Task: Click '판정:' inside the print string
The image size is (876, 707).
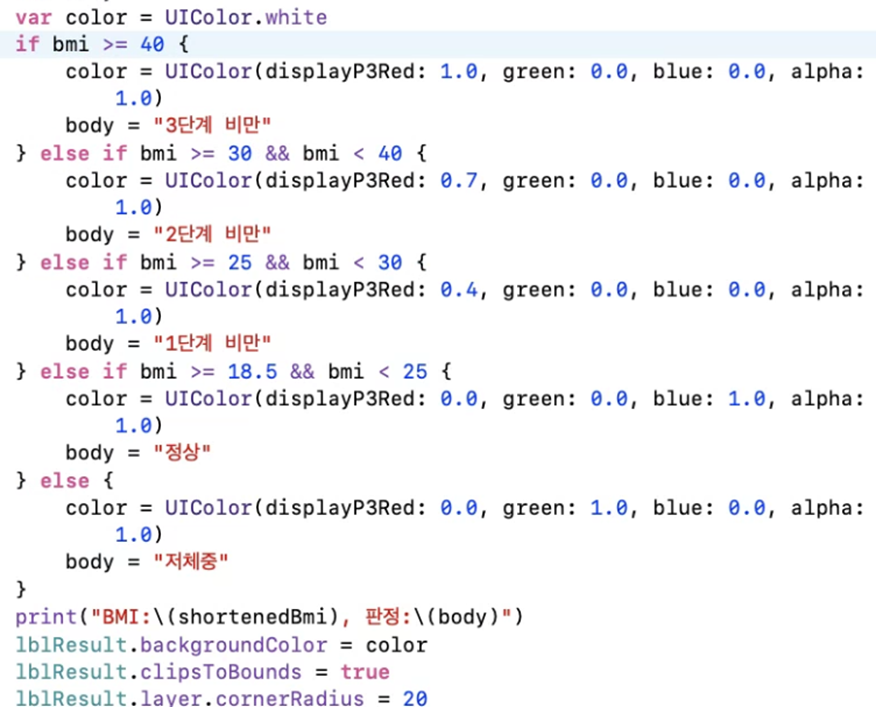Action: 388,617
